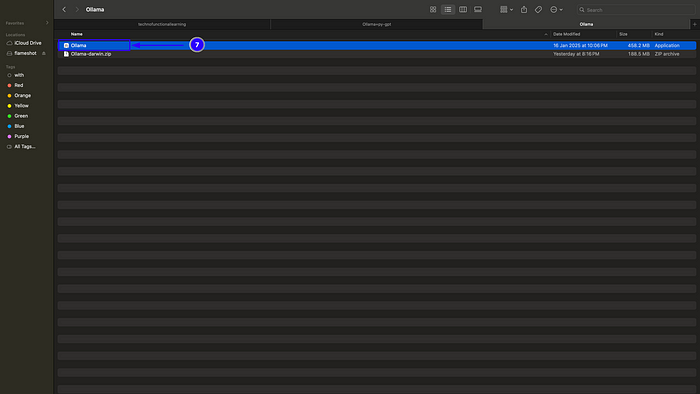Image resolution: width=700 pixels, height=394 pixels.
Task: Select the Blue tag
Action: click(19, 126)
